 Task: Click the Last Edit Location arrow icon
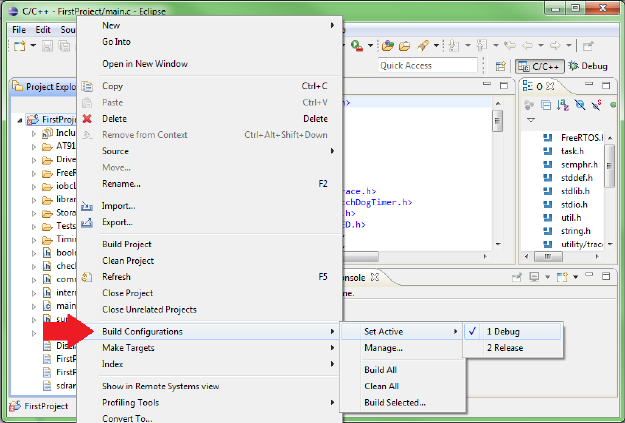(x=509, y=46)
